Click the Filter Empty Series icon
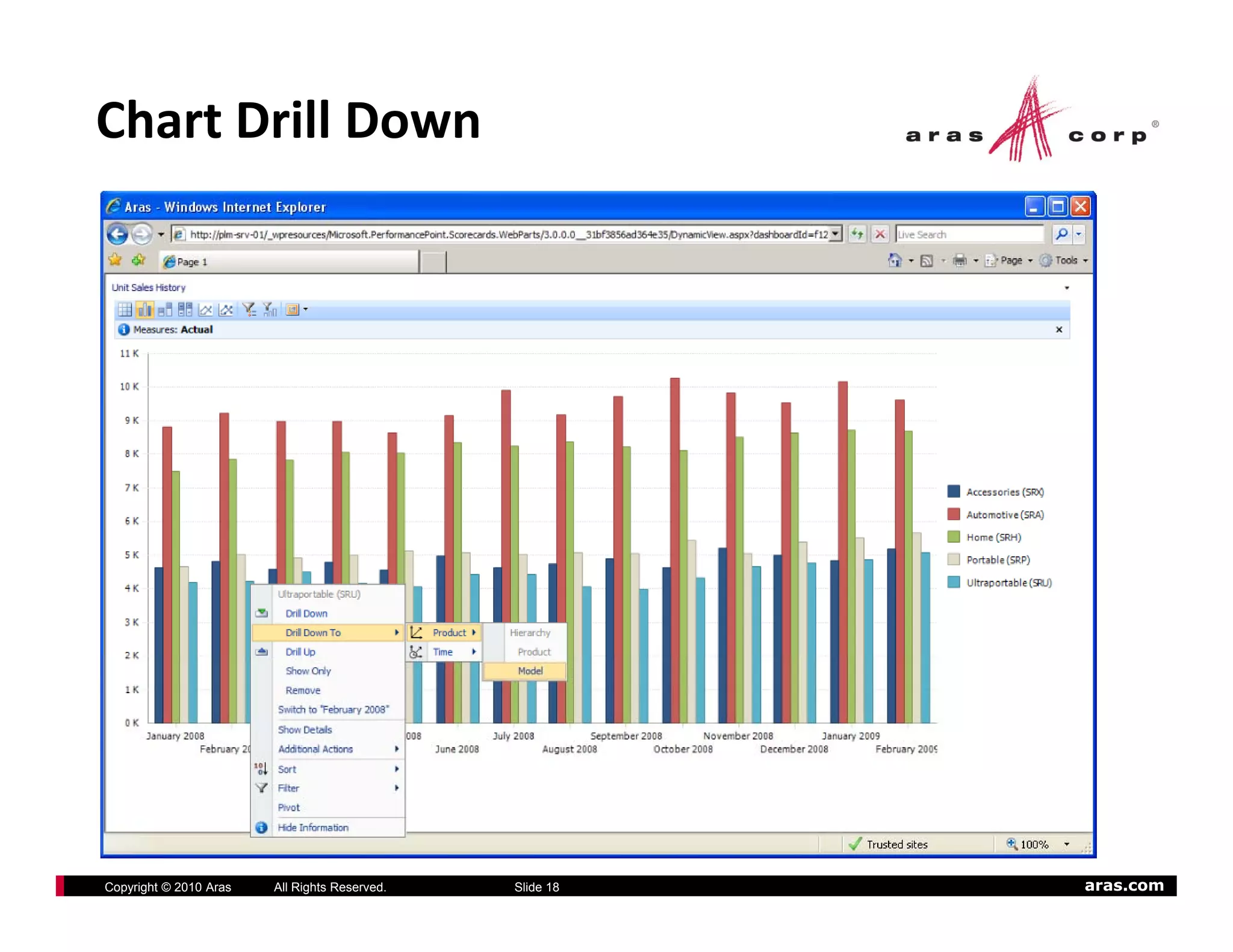Screen dimensions: 1233x952 [x=270, y=309]
